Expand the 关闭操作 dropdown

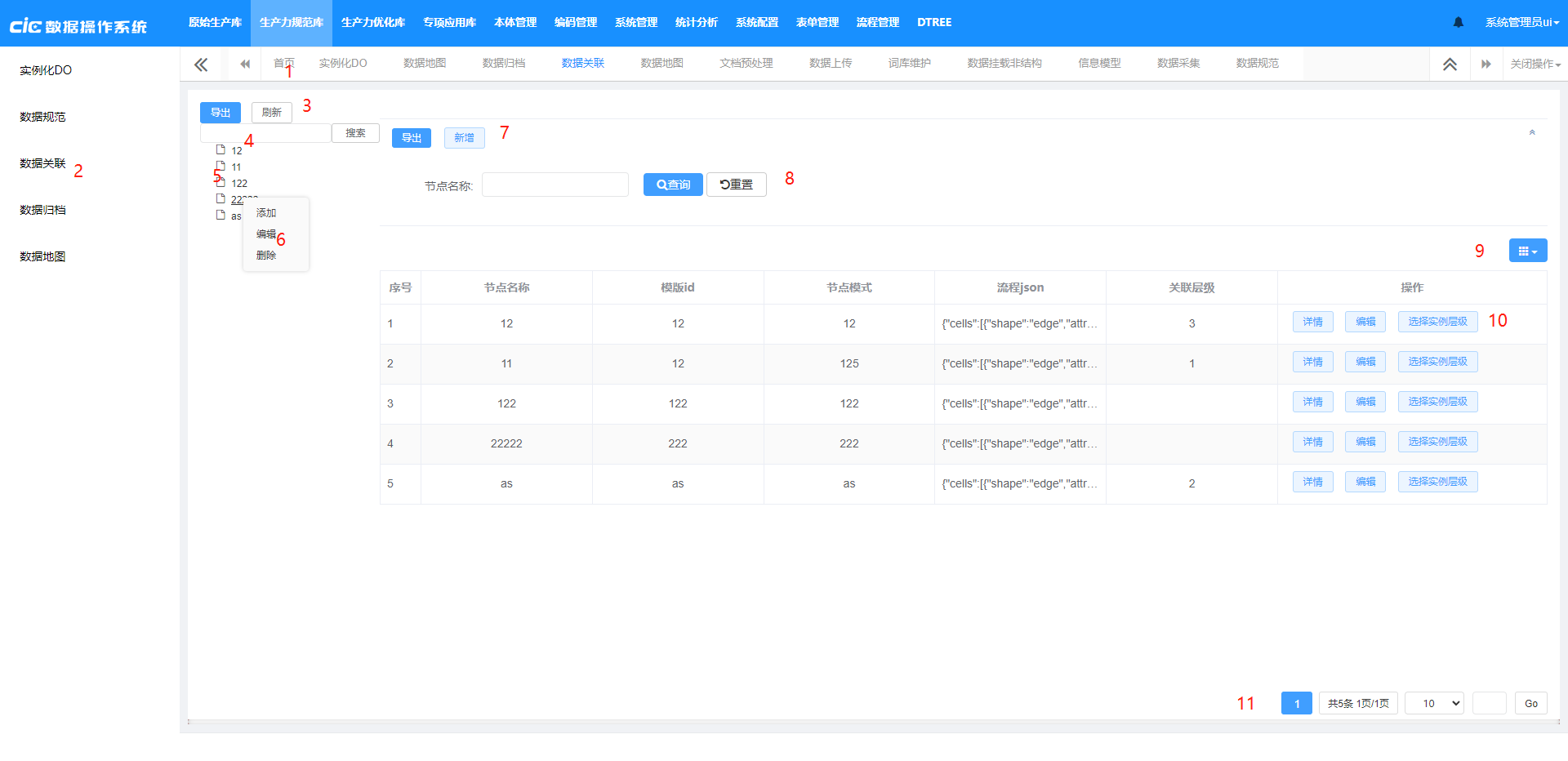coord(1535,65)
